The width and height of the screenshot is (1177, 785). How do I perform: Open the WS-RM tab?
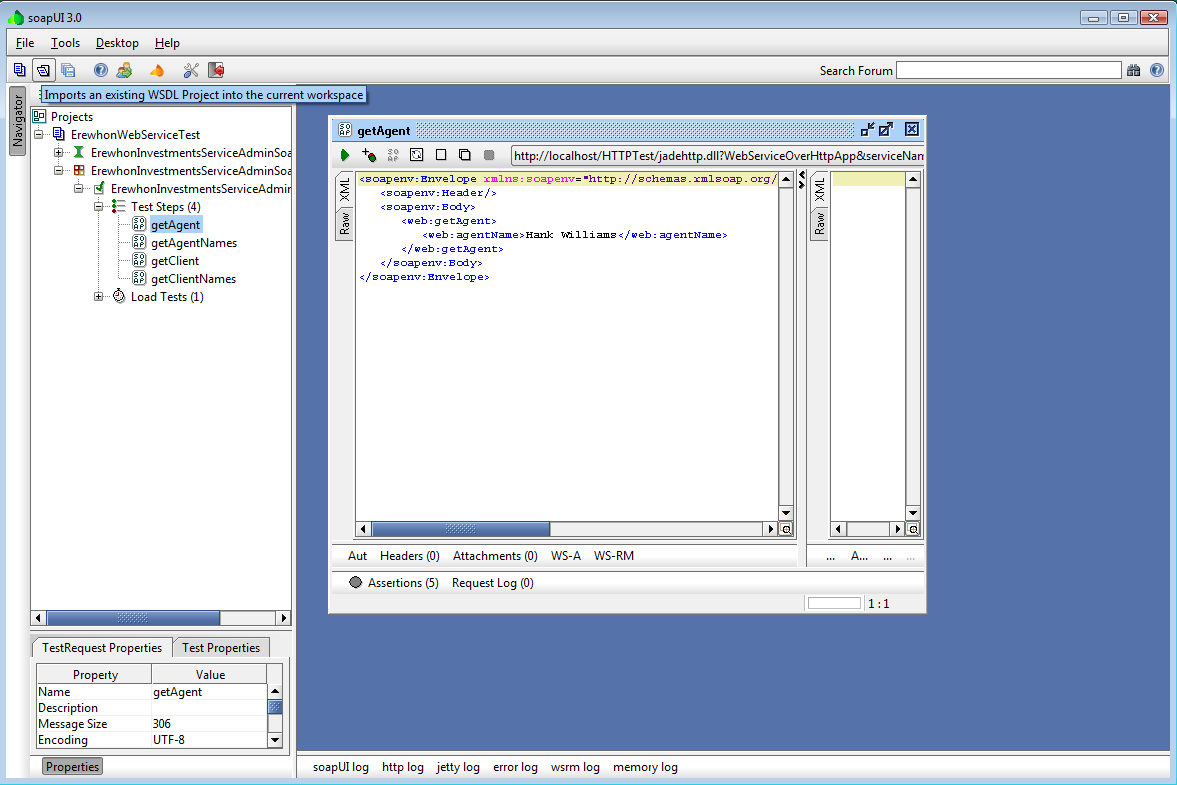click(x=614, y=556)
